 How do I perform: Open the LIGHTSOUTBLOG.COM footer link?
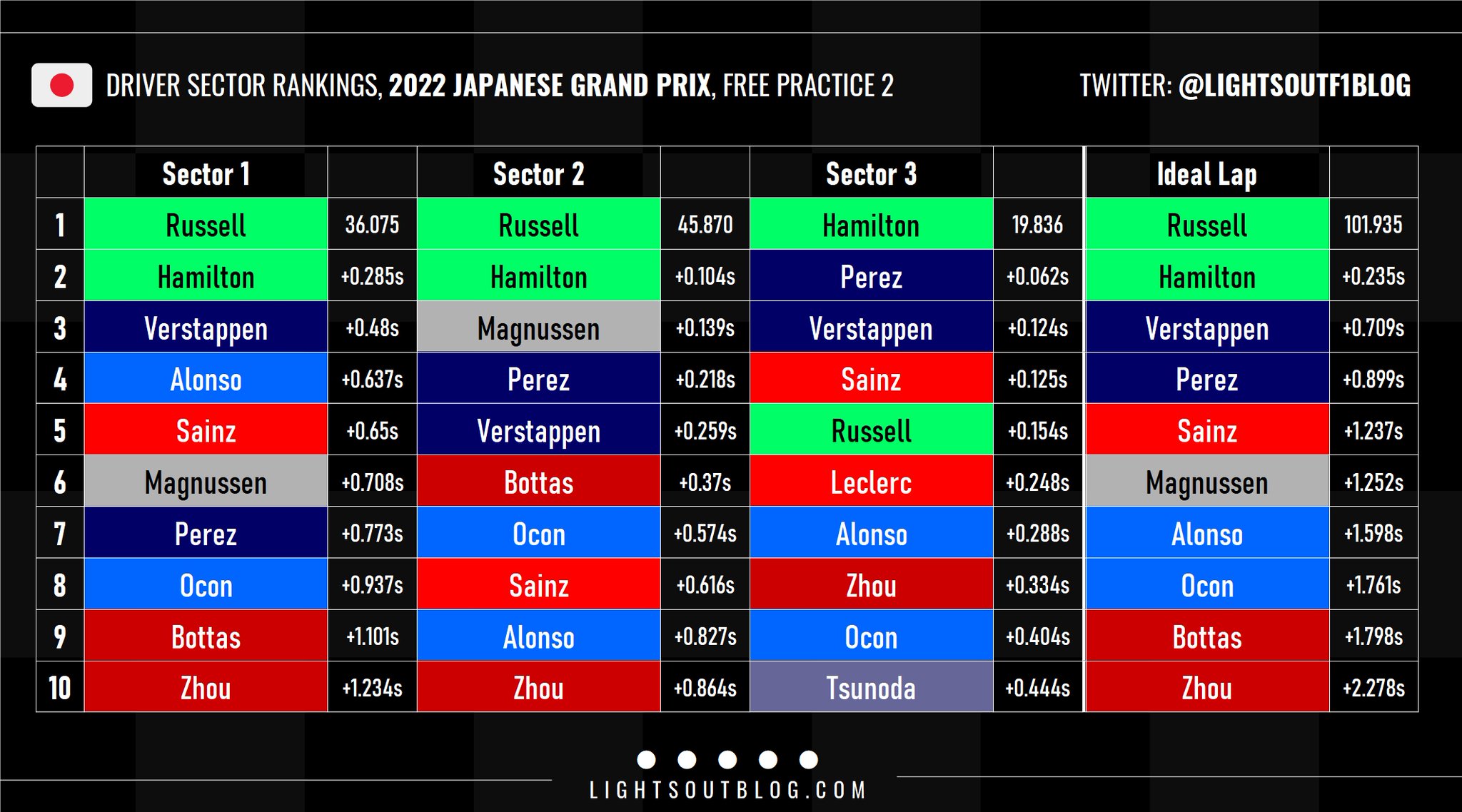tap(727, 791)
